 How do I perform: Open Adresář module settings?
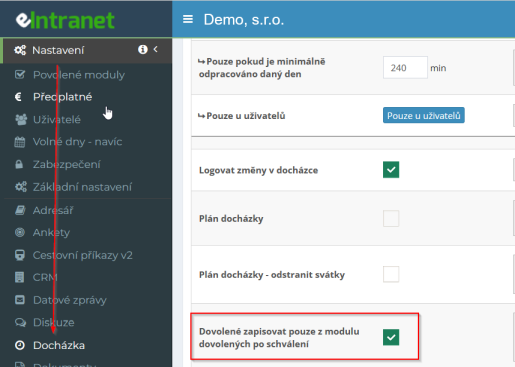pyautogui.click(x=53, y=210)
